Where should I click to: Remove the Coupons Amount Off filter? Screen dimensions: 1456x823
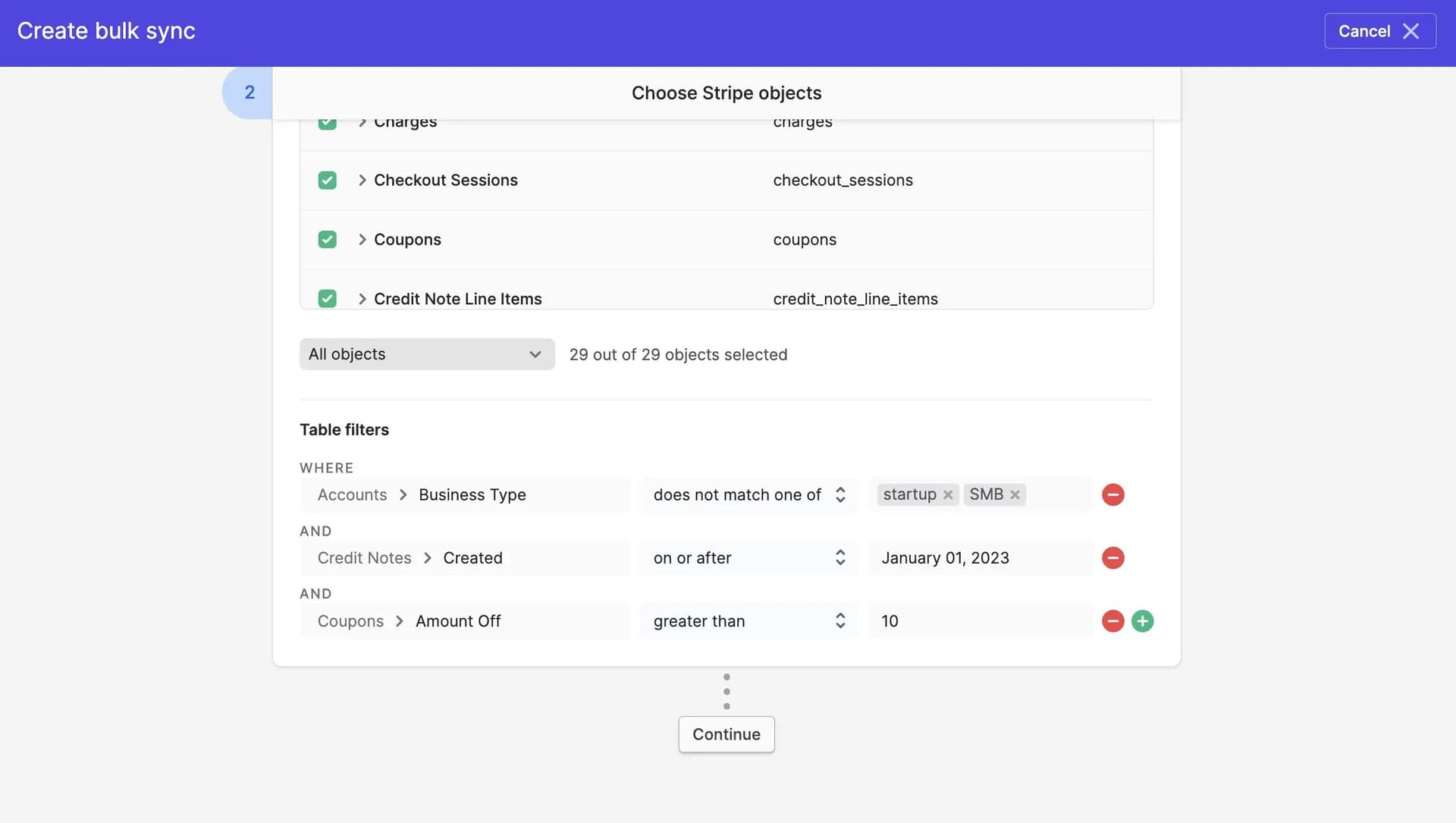click(1112, 621)
